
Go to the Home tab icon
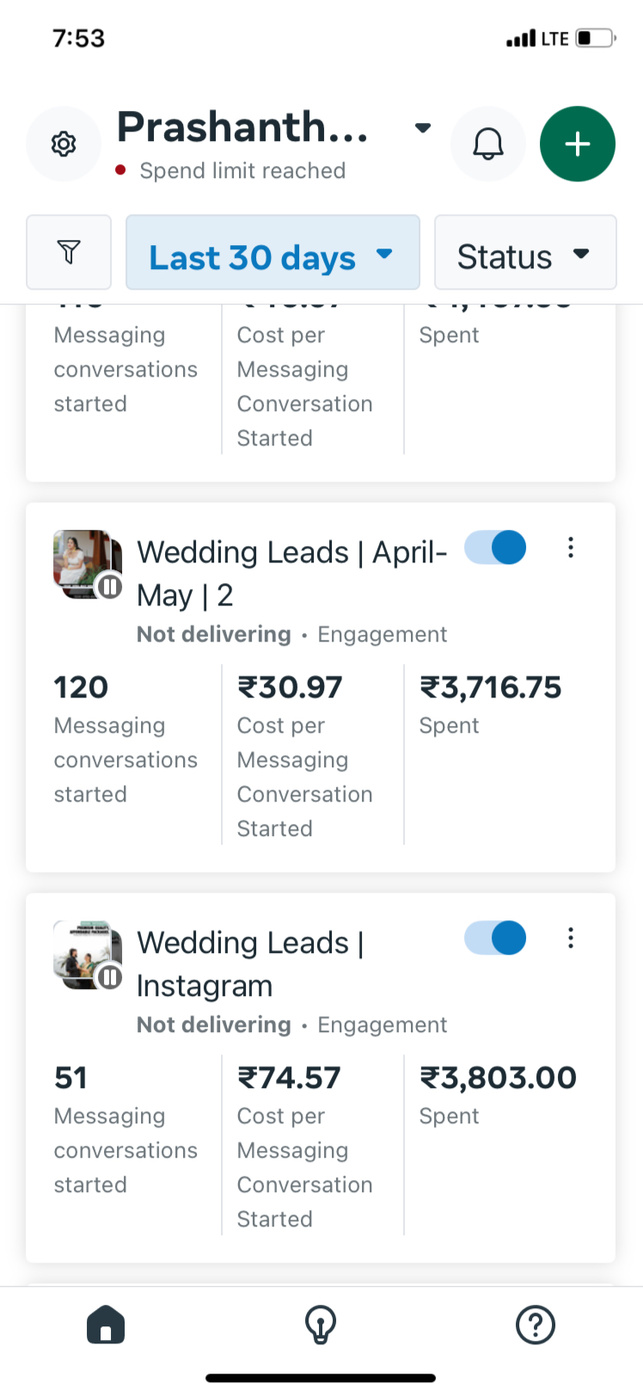pyautogui.click(x=106, y=1325)
